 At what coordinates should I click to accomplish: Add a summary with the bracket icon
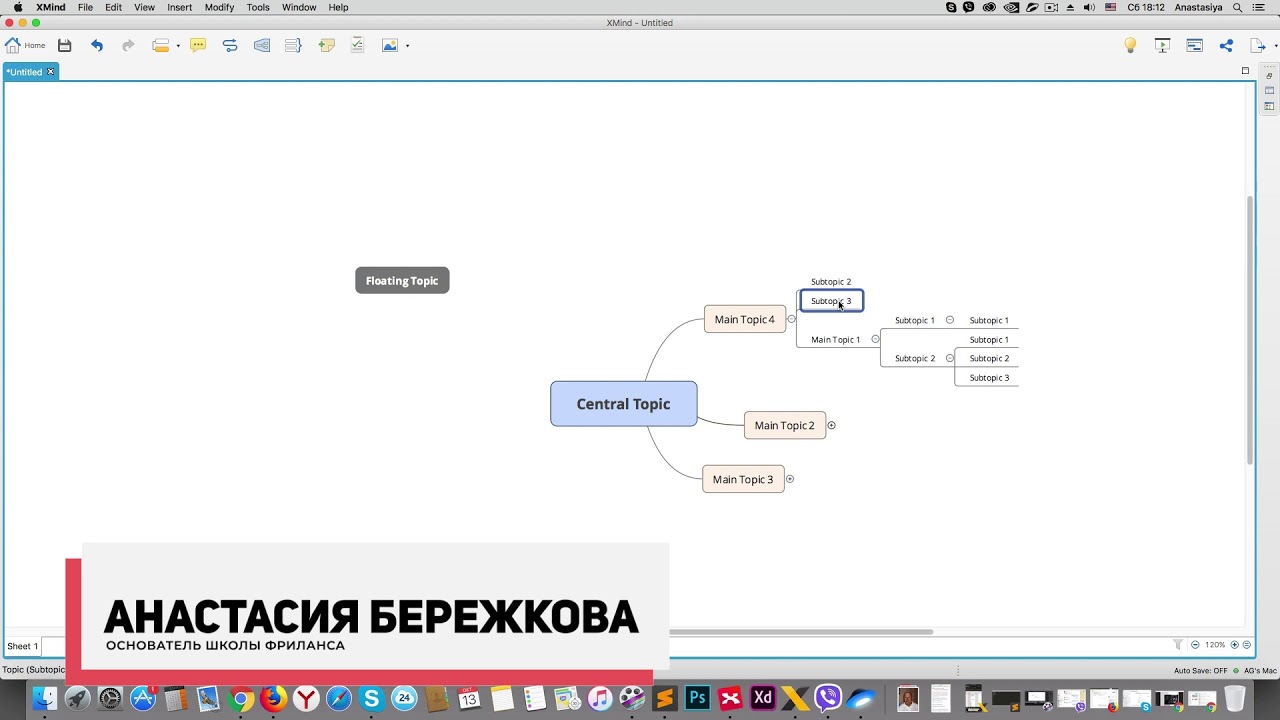(x=293, y=45)
